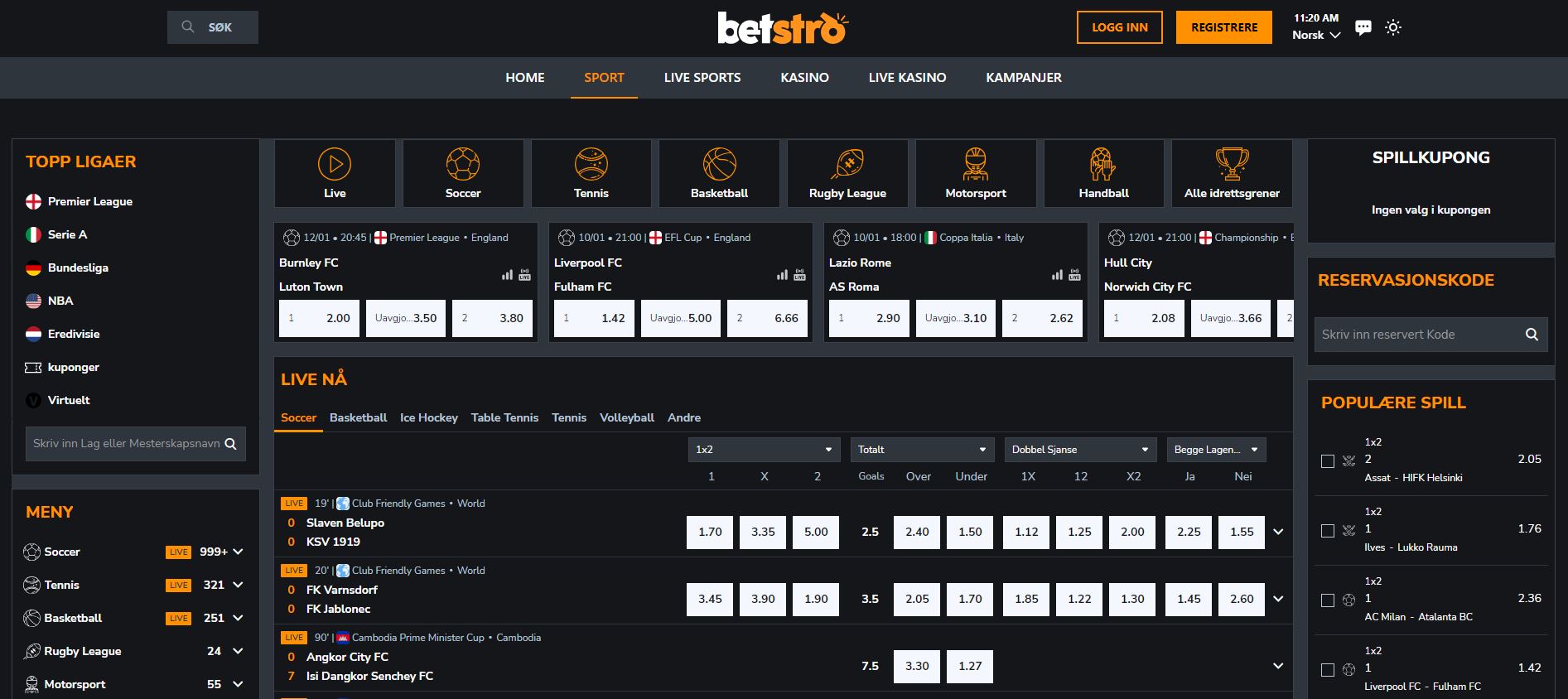Image resolution: width=1568 pixels, height=699 pixels.
Task: Click the statistics icon for Burnley FC match
Action: coord(507,275)
